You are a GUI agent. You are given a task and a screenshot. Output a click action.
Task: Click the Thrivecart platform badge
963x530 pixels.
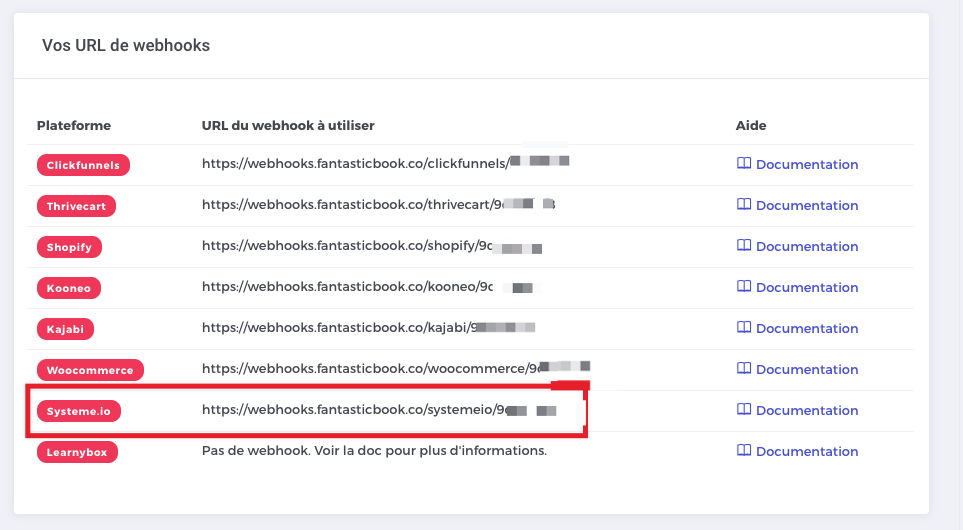click(x=76, y=206)
